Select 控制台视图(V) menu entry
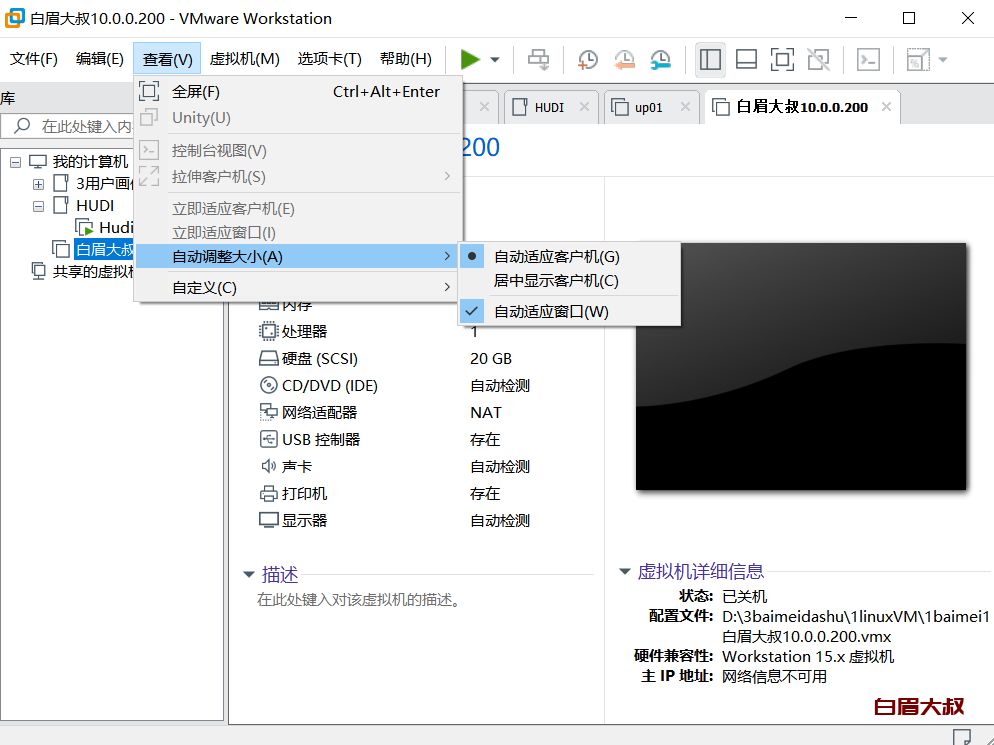 coord(298,151)
